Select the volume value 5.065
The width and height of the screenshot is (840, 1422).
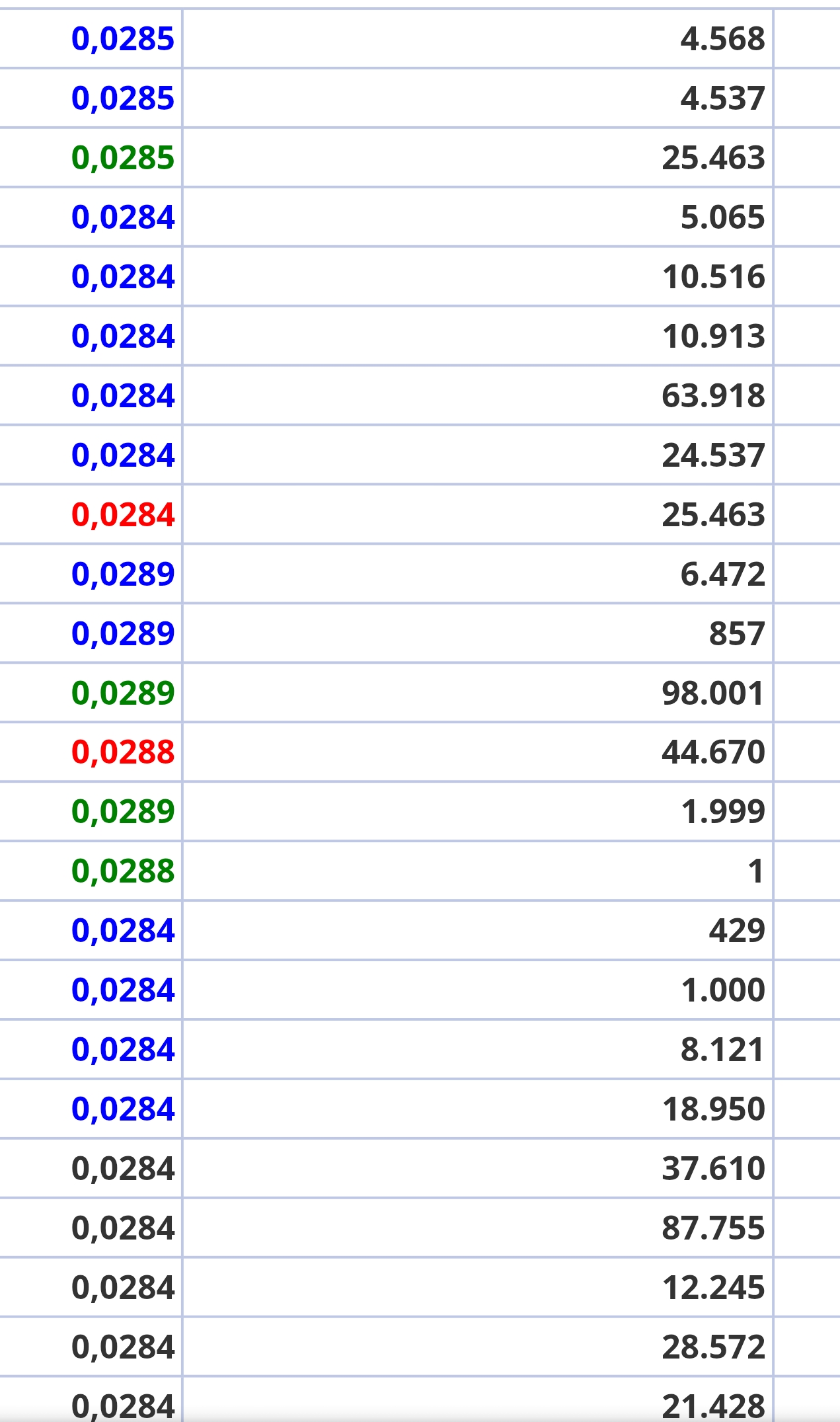(478, 217)
